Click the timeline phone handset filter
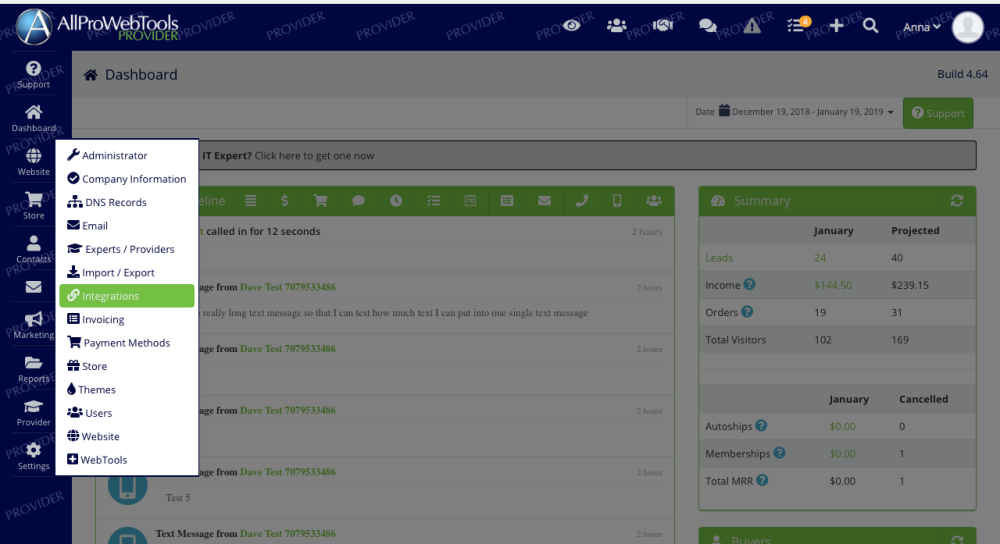Screen dimensions: 1000x544 pos(581,201)
